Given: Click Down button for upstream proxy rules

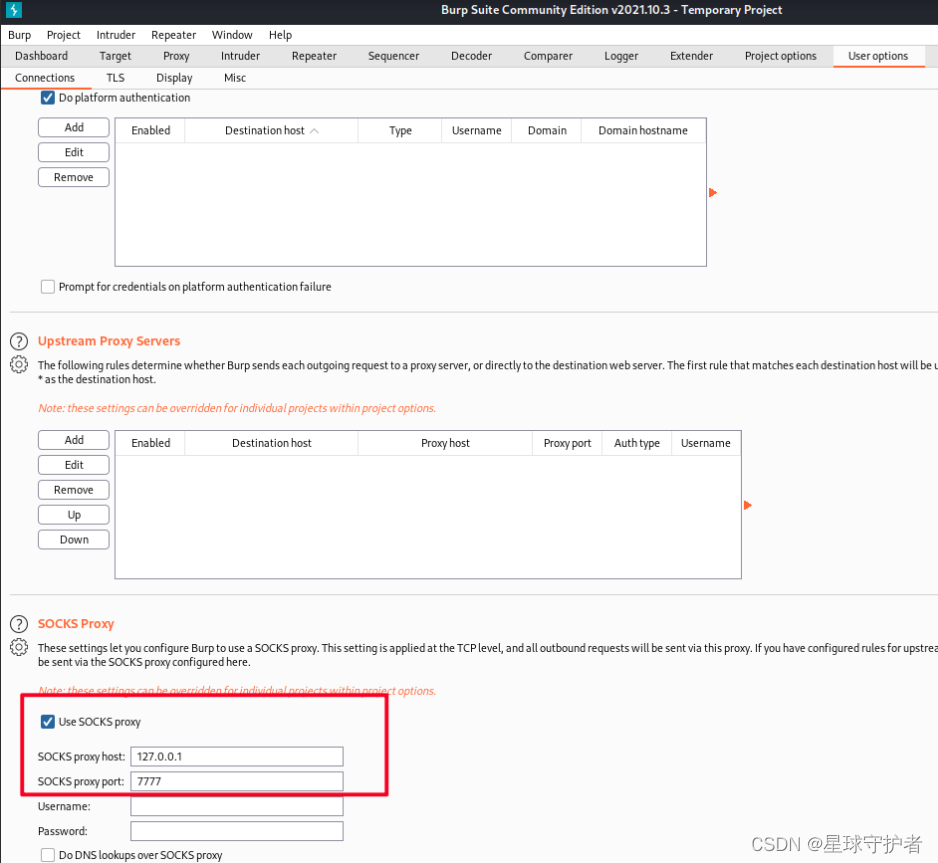Looking at the screenshot, I should click(x=74, y=540).
